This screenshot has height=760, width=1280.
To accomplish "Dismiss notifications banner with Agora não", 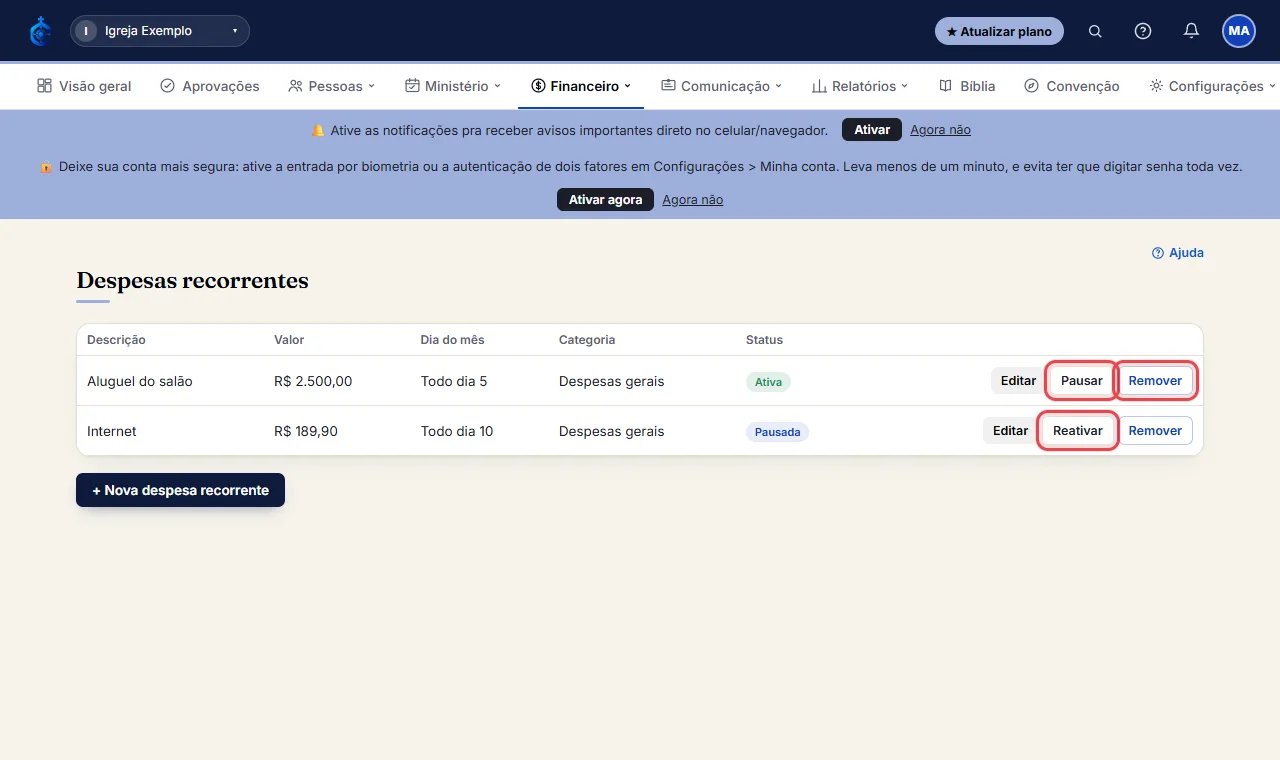I will [x=940, y=130].
